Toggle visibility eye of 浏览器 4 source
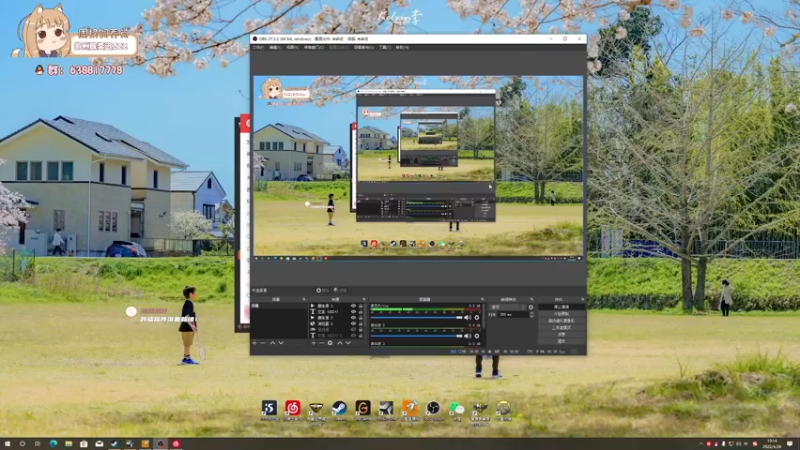The height and width of the screenshot is (450, 800). (354, 323)
